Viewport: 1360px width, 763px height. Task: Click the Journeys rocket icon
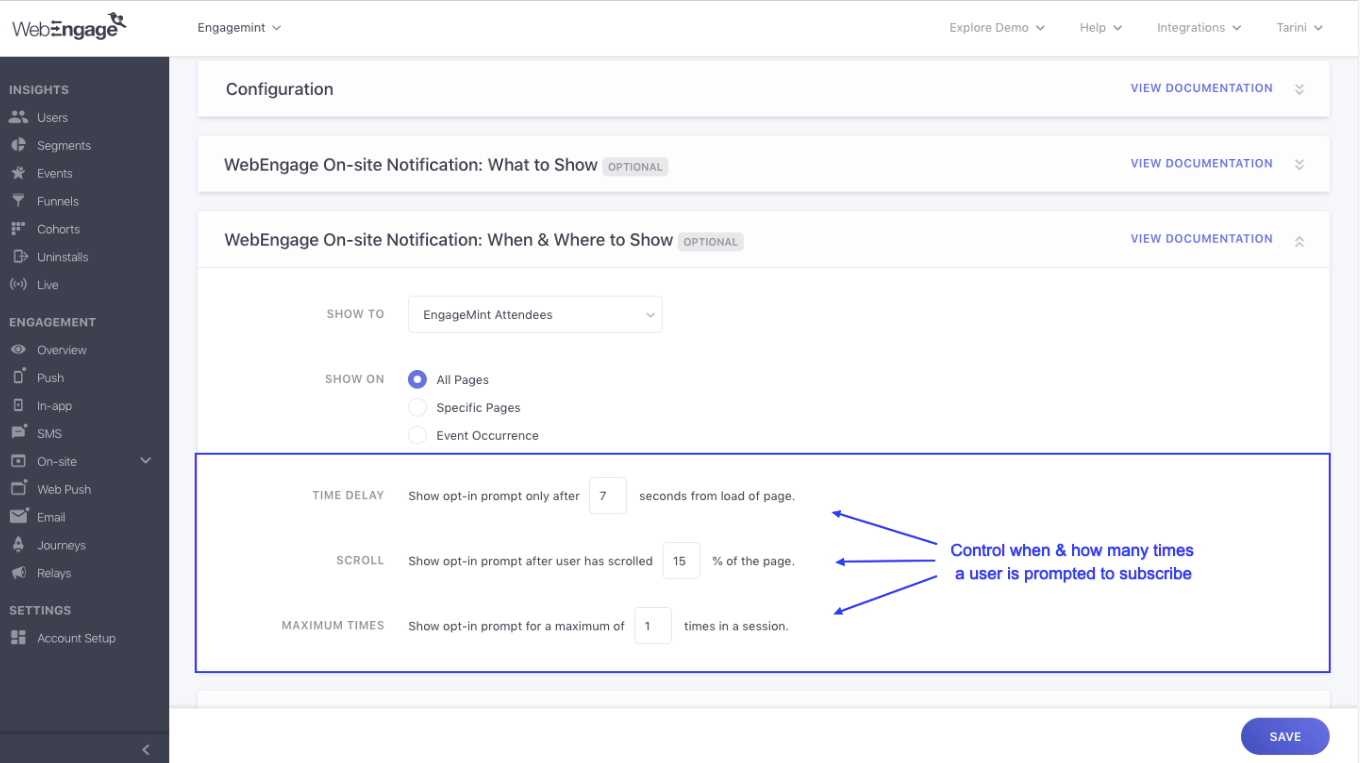(18, 545)
